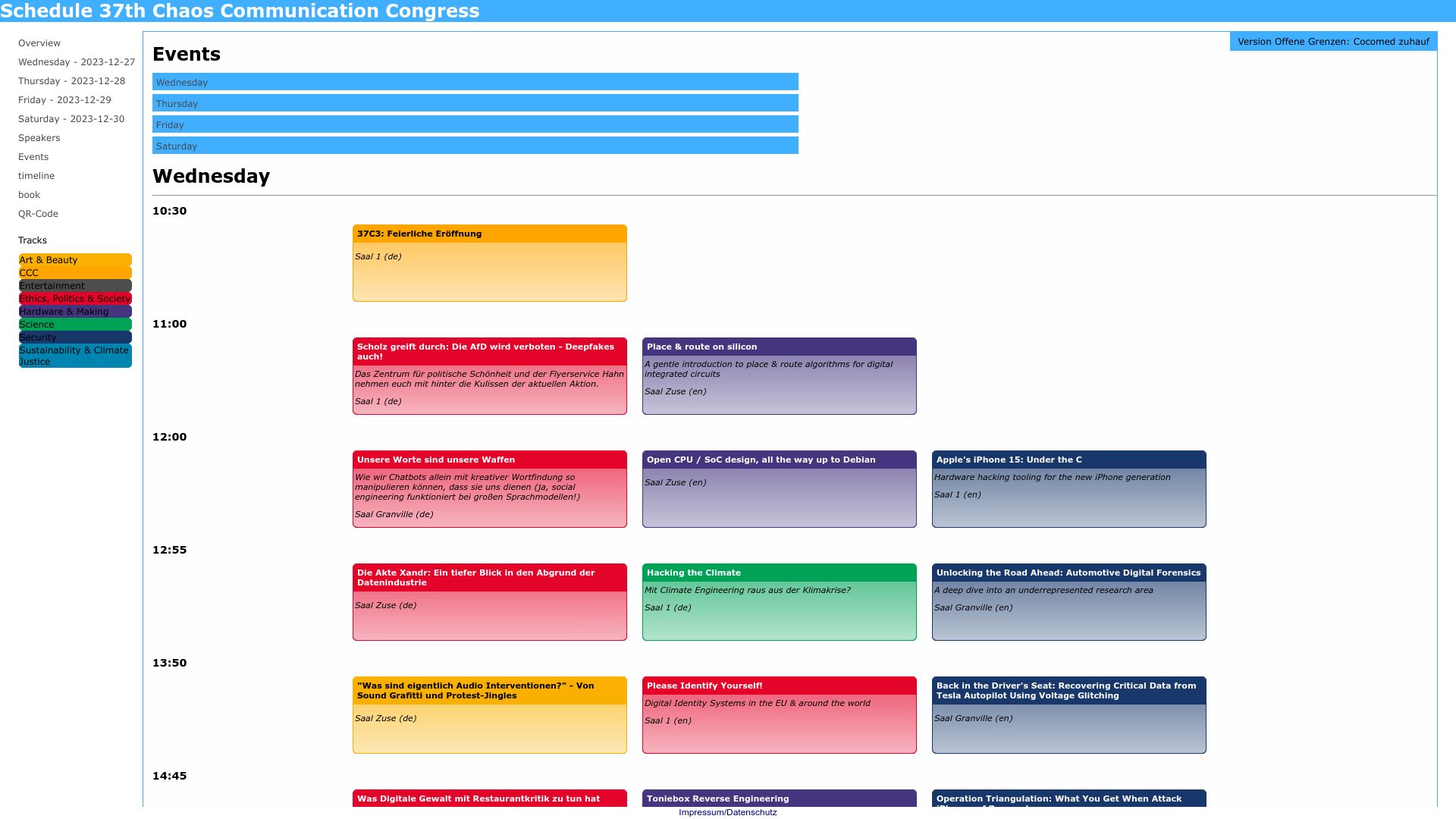Open Scholz greift durch event card
This screenshot has width=1456, height=819.
490,376
